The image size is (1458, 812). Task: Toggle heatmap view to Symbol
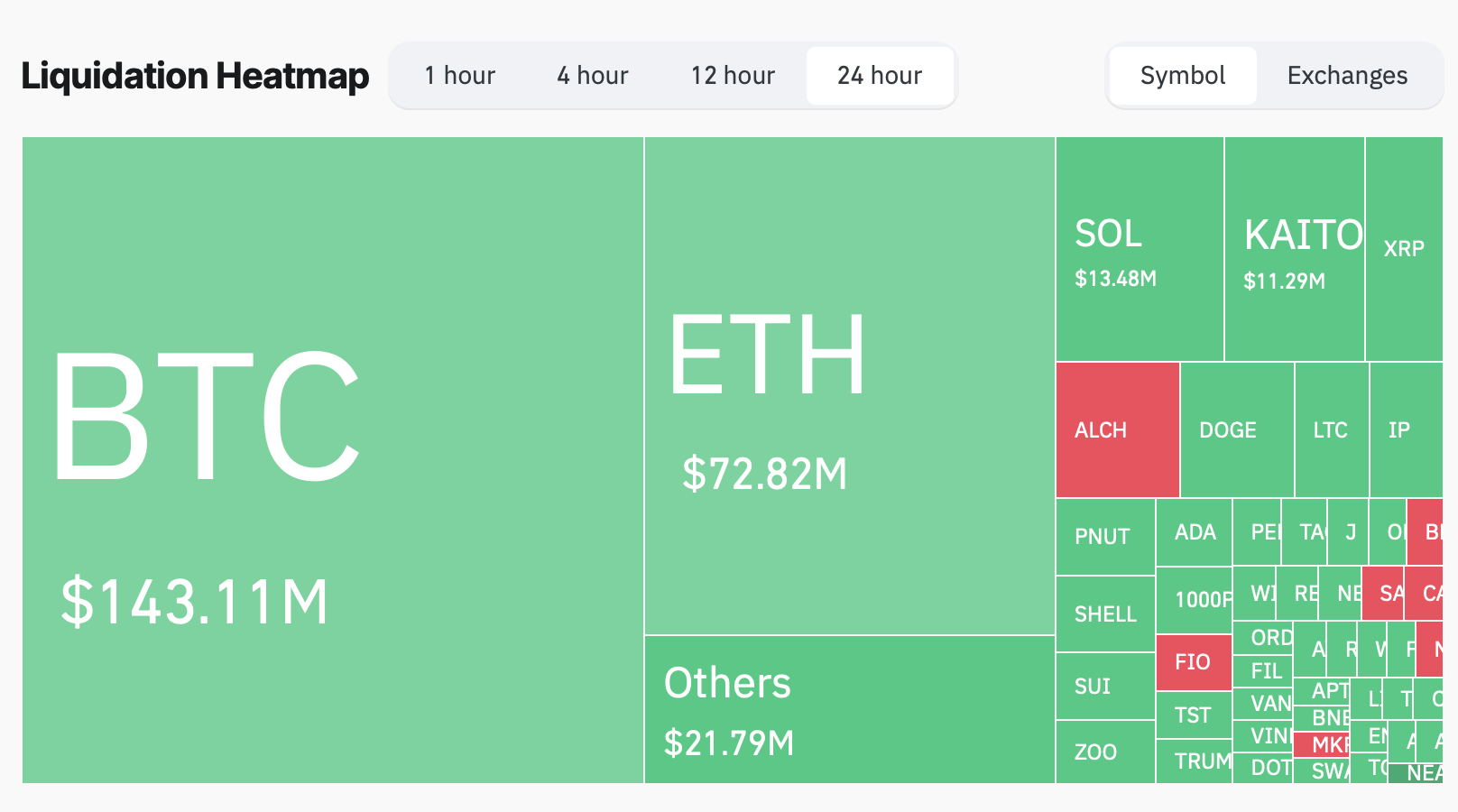[x=1182, y=76]
